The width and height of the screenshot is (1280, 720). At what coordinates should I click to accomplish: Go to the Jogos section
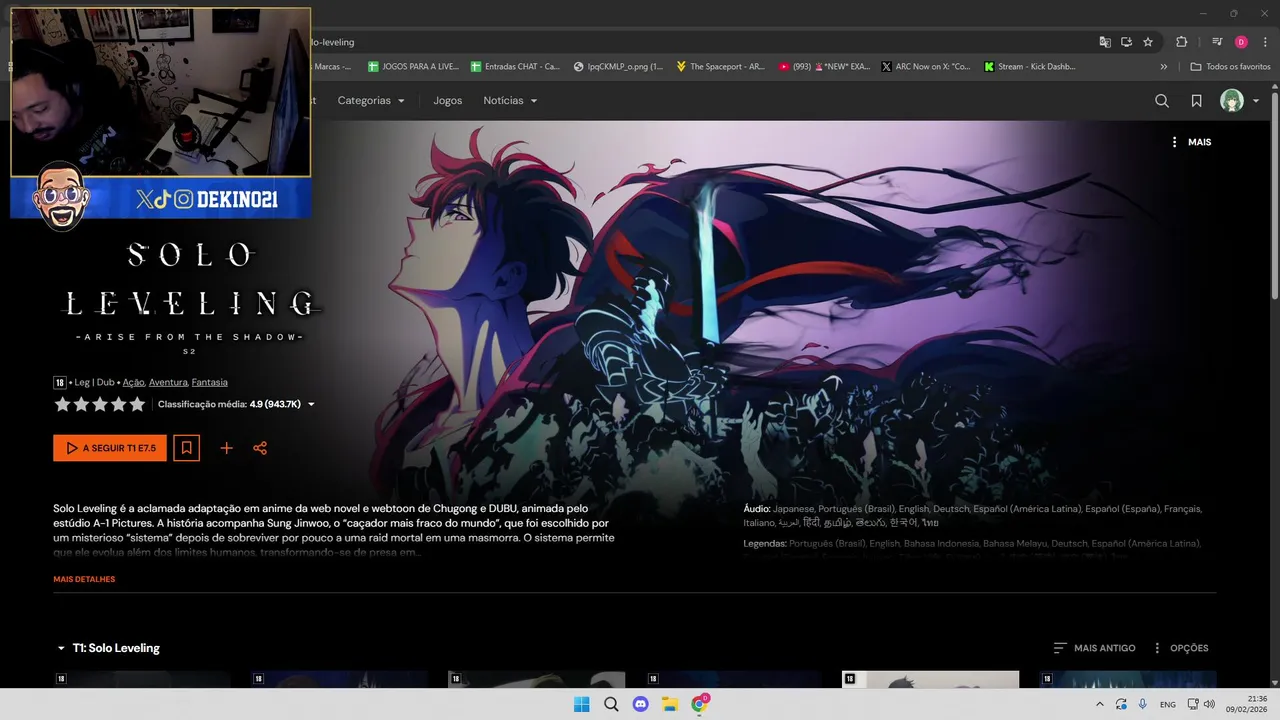(448, 101)
